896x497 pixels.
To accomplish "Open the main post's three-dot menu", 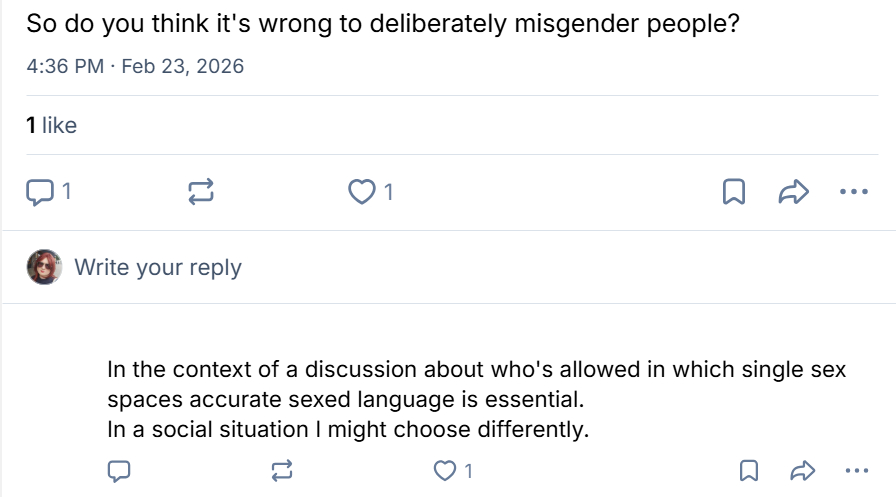I will (853, 192).
